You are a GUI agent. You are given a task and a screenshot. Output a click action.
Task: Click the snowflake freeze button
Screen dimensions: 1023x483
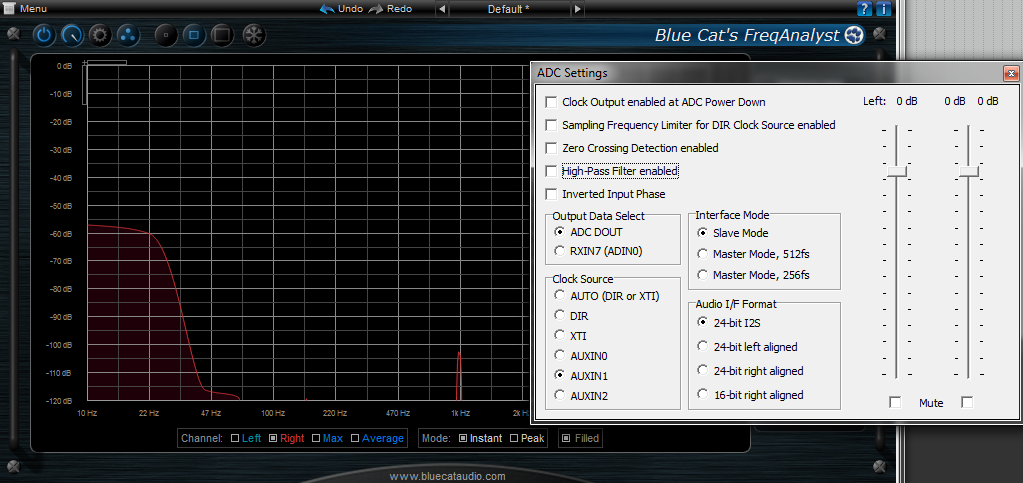pyautogui.click(x=253, y=35)
